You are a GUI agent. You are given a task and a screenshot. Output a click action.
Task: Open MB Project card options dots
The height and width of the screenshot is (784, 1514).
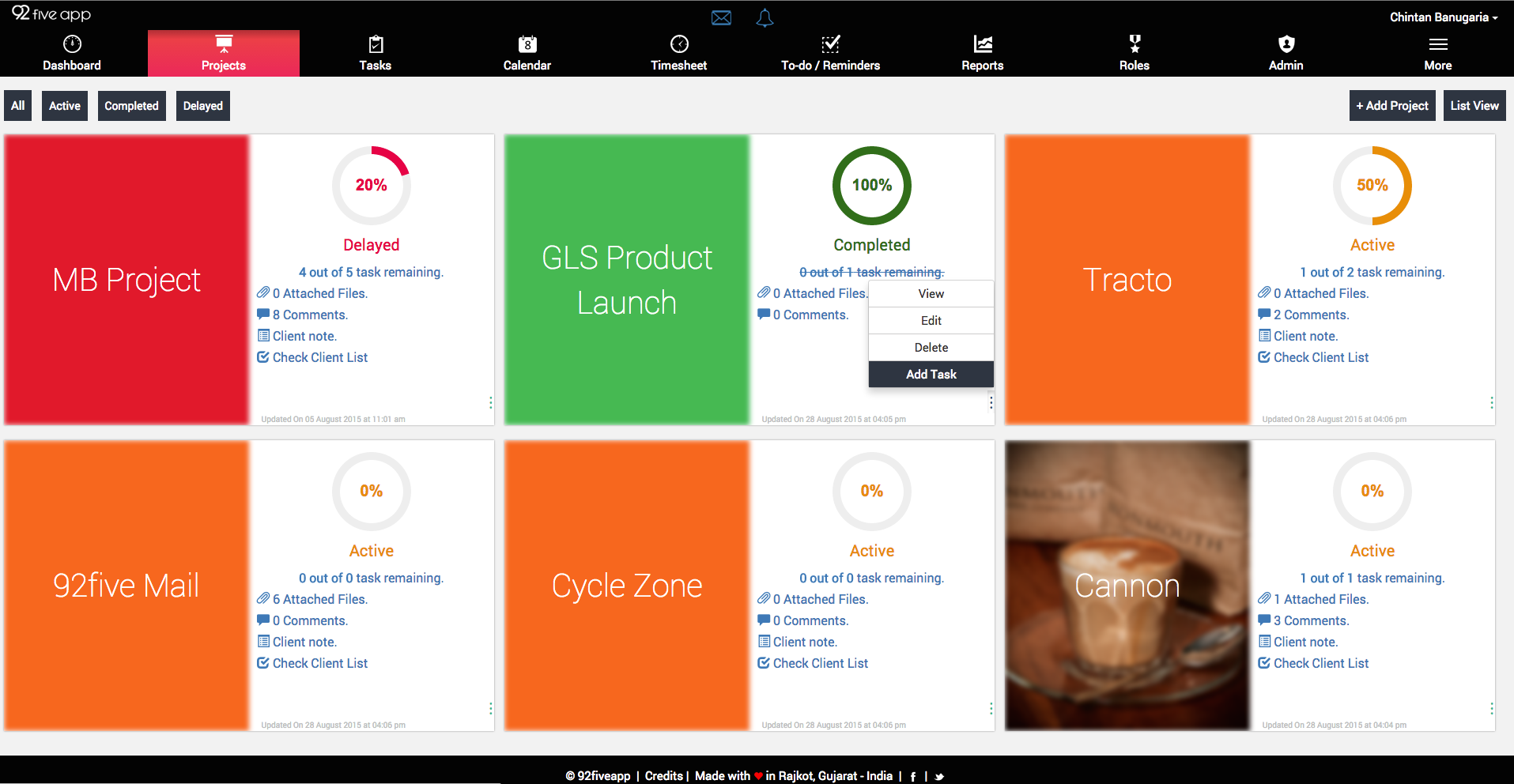point(490,403)
